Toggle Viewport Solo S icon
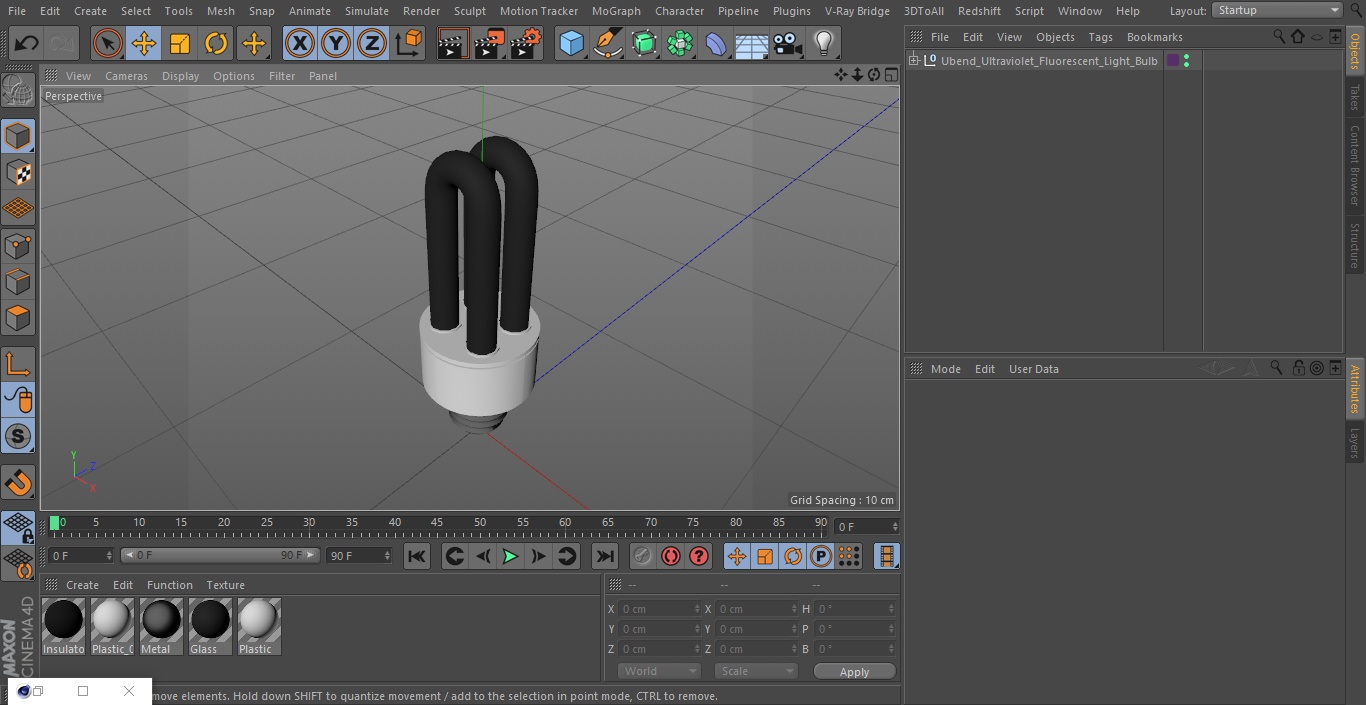 (x=18, y=436)
